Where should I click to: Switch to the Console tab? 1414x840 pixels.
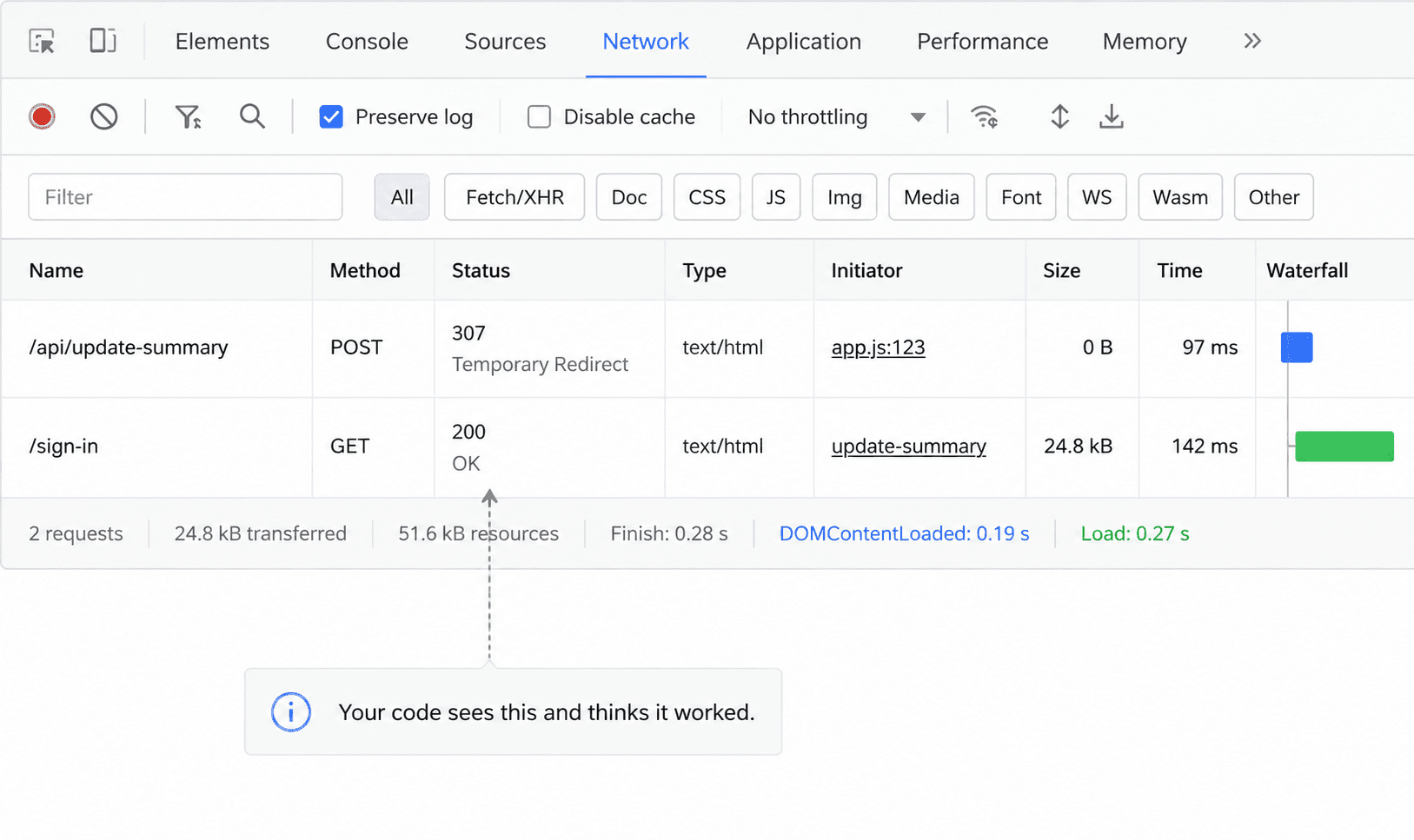pyautogui.click(x=367, y=41)
